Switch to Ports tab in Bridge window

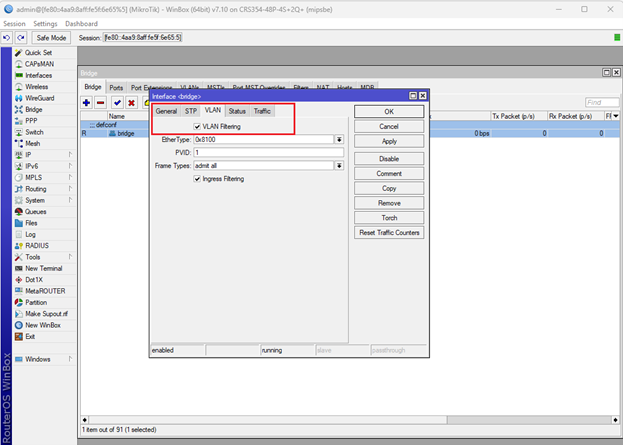point(116,88)
